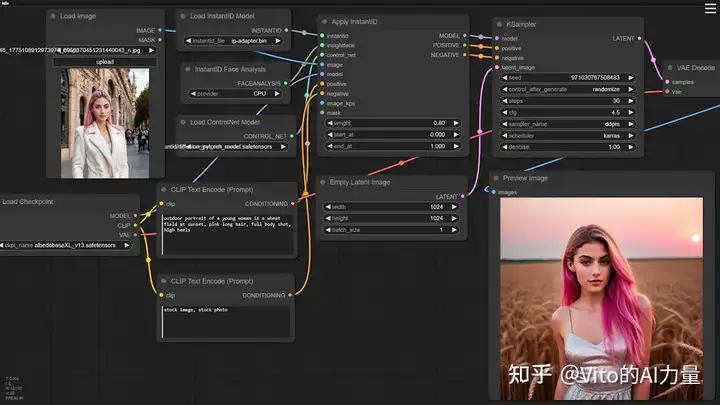Decrease denoise value
720x405 pixels.
(505, 147)
